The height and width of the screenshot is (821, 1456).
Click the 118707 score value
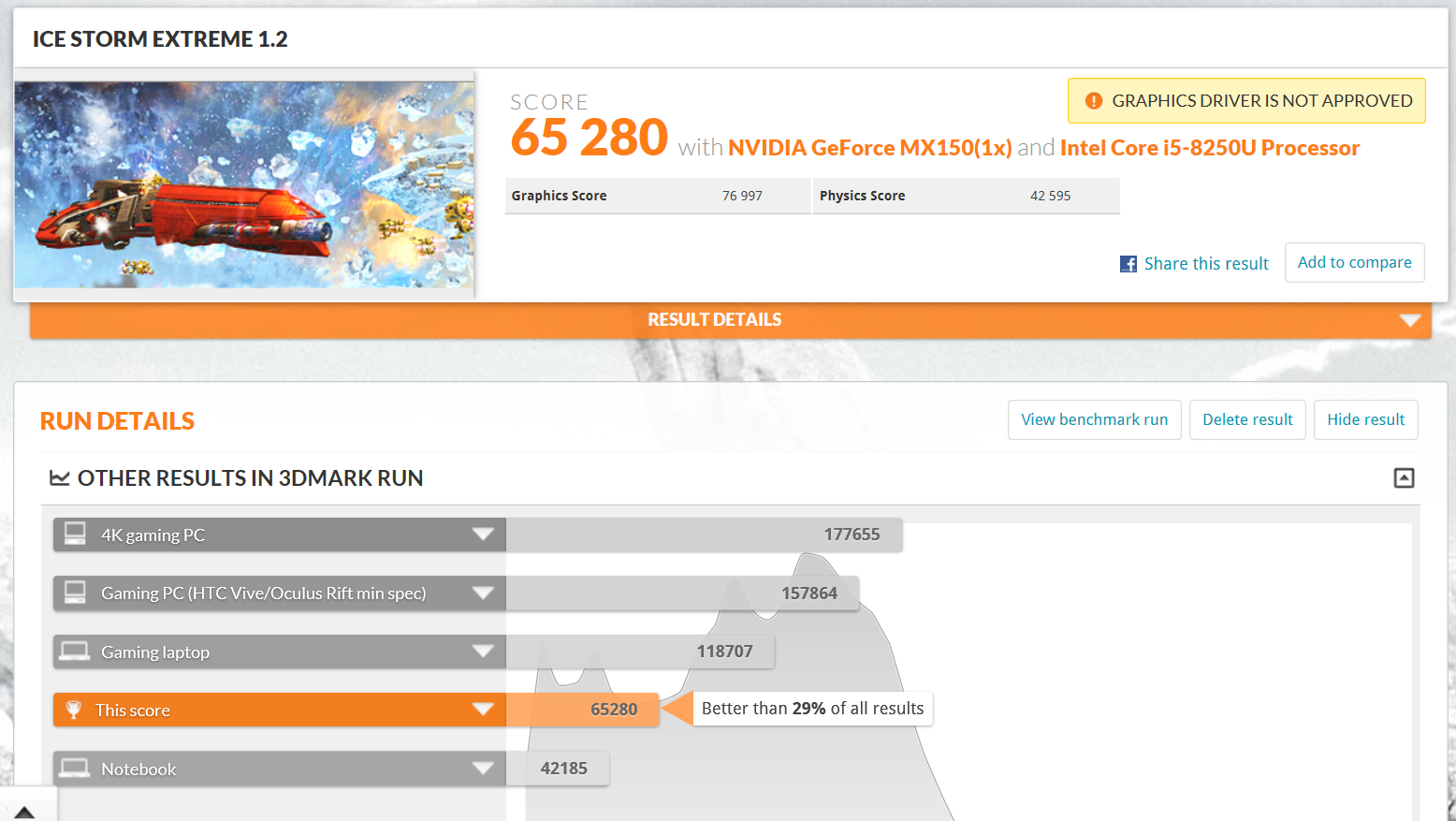pos(724,652)
